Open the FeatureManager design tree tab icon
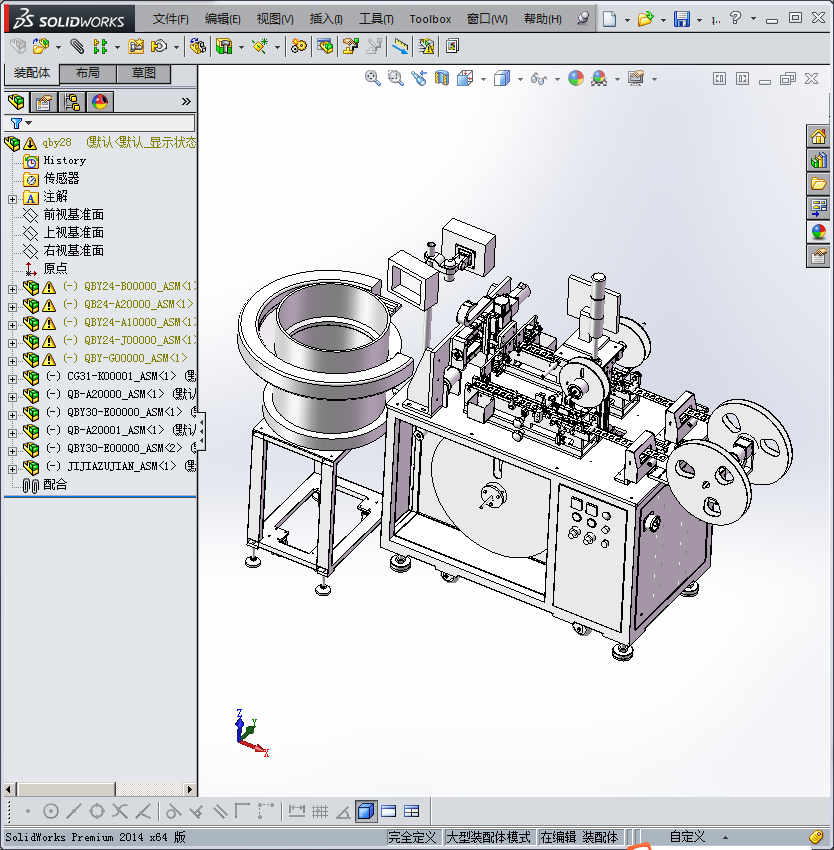Screen dimensions: 834x850 click(15, 101)
